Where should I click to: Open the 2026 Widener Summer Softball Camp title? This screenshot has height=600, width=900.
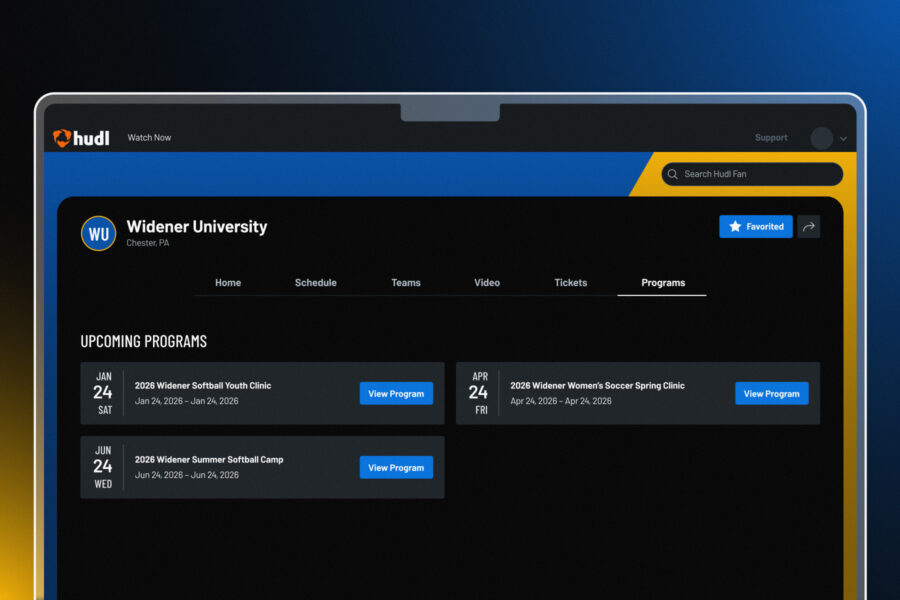coord(209,460)
